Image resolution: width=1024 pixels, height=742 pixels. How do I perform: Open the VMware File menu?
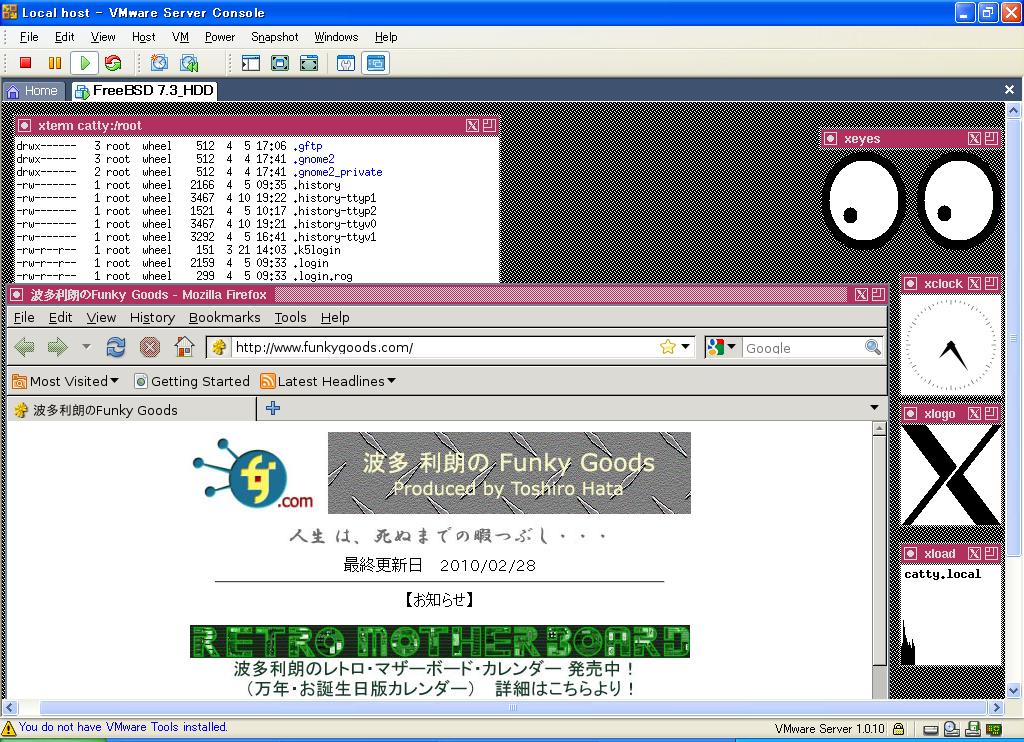(29, 37)
